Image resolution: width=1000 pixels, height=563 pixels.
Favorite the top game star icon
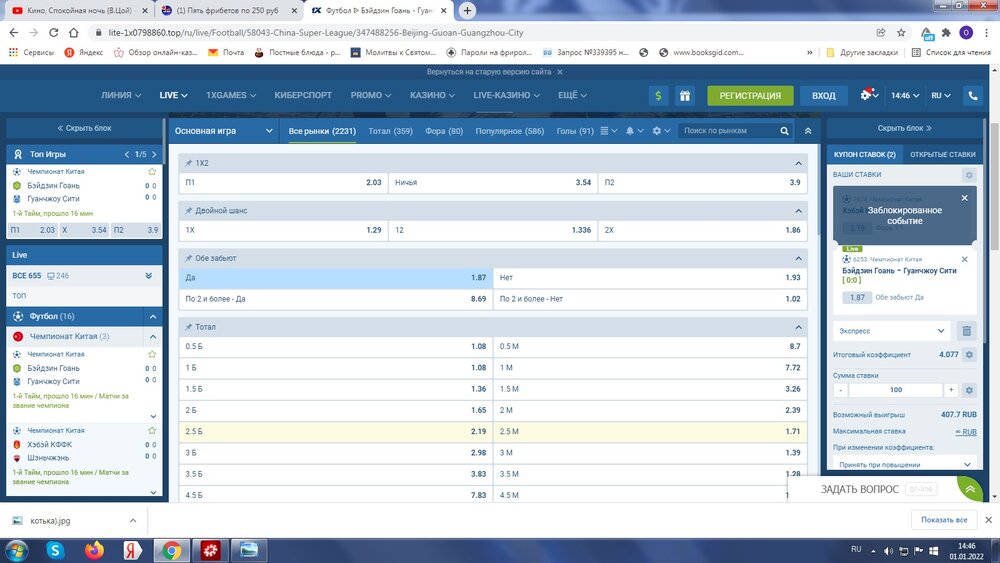152,172
